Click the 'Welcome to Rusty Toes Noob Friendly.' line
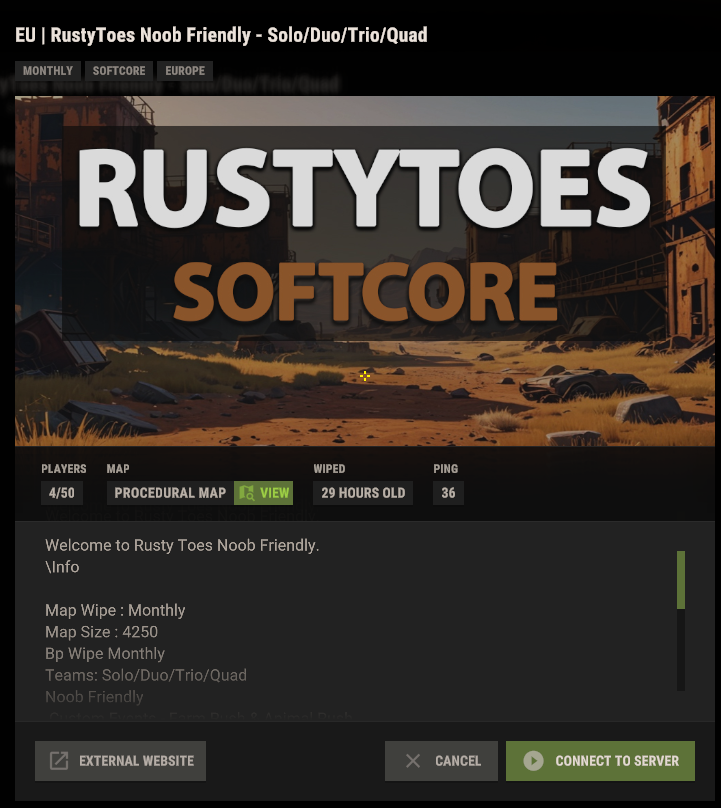The image size is (721, 808). click(x=182, y=545)
